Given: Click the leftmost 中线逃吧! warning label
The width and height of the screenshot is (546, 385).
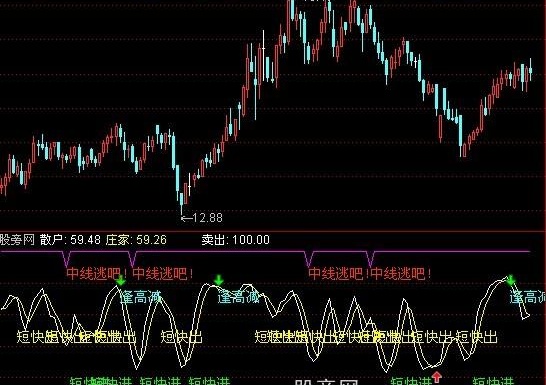Looking at the screenshot, I should tap(96, 274).
